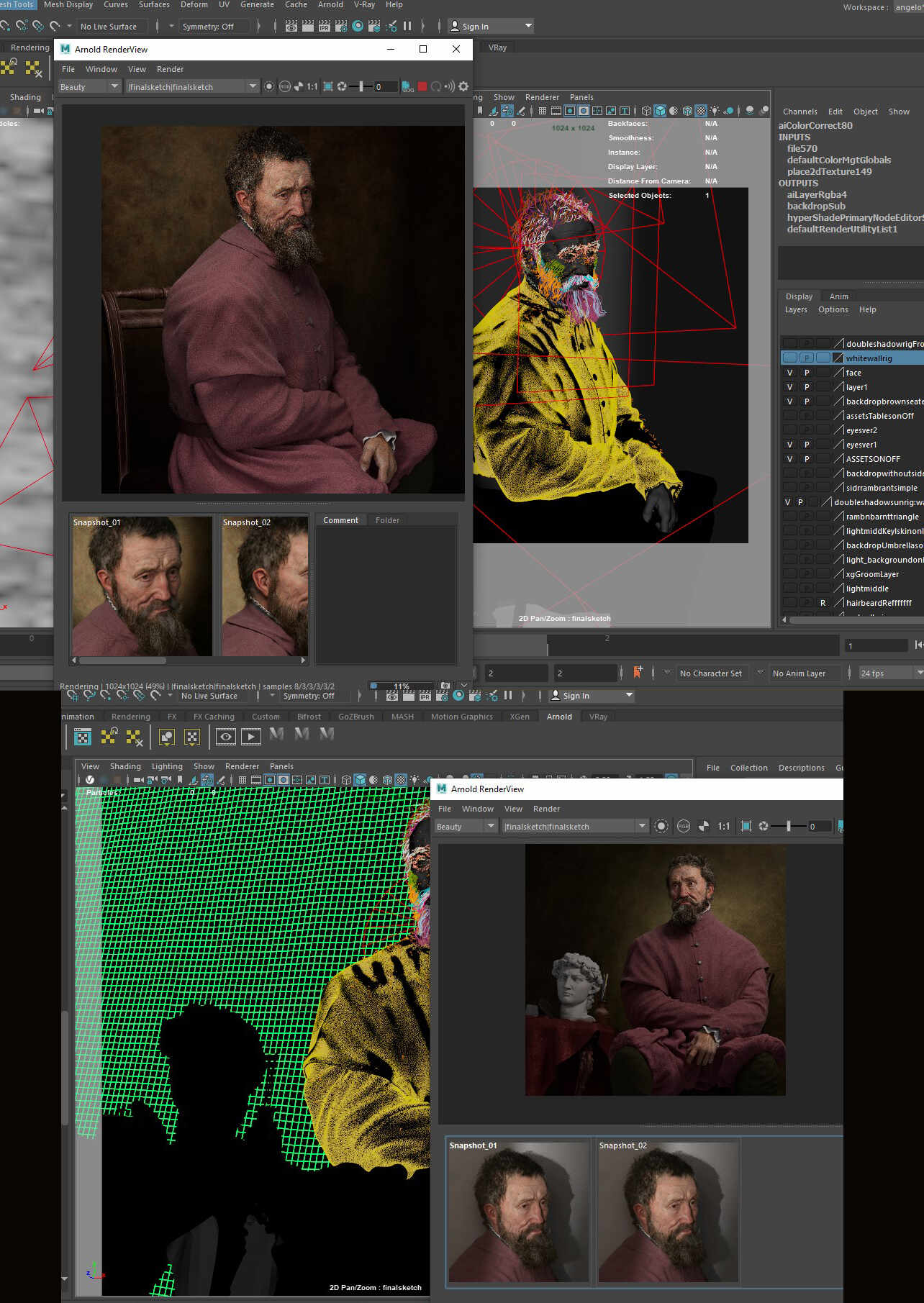Open the render view eye icon in top toolbar
This screenshot has width=924, height=1303.
click(291, 26)
